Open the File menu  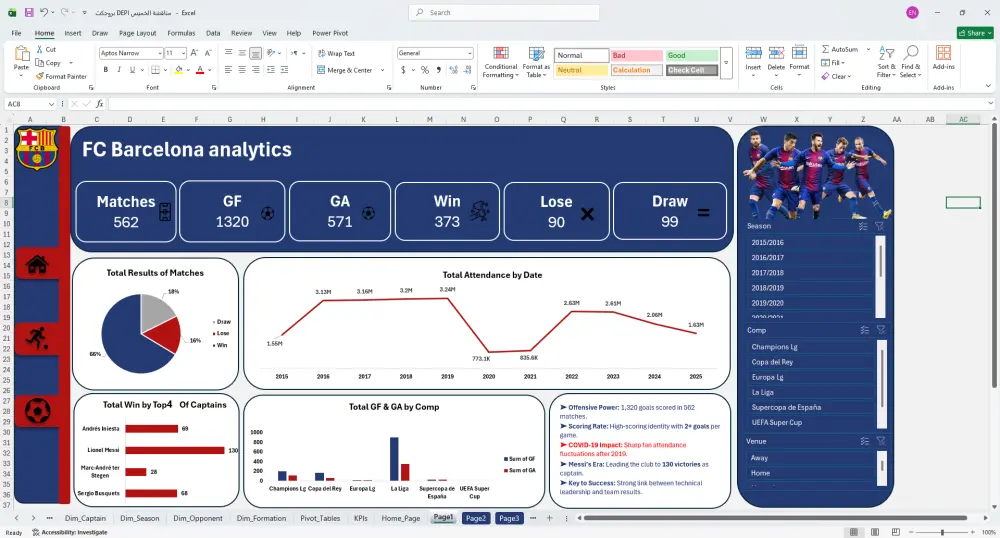tap(17, 33)
